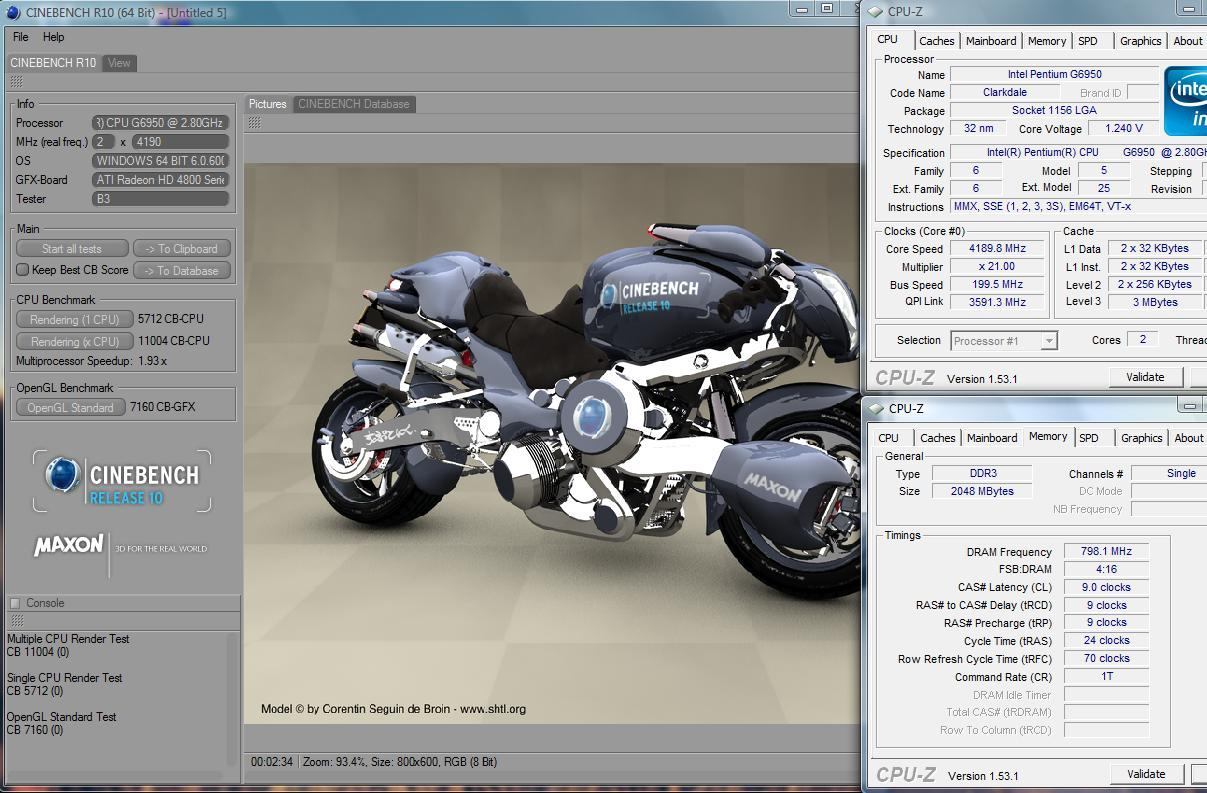Click the Code Name value Clarkdale
The width and height of the screenshot is (1207, 793).
pos(1004,92)
